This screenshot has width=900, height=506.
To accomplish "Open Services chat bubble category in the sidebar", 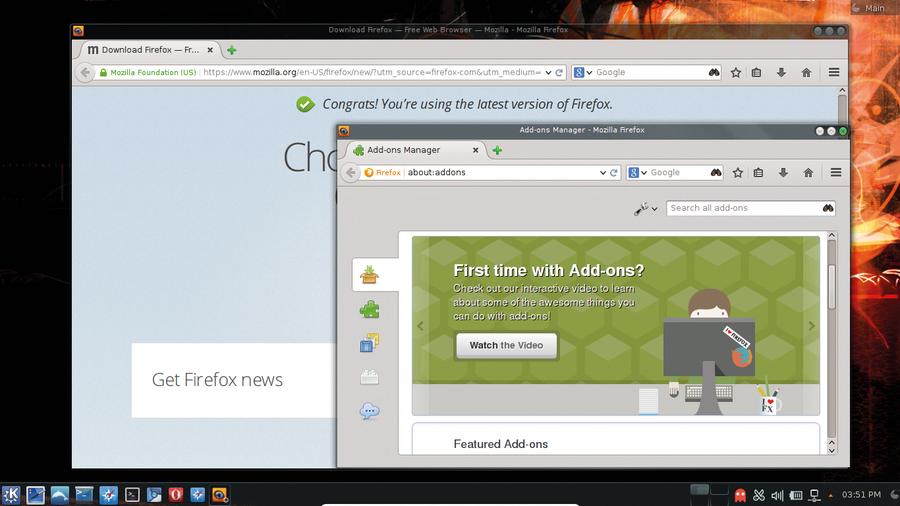I will coord(369,411).
